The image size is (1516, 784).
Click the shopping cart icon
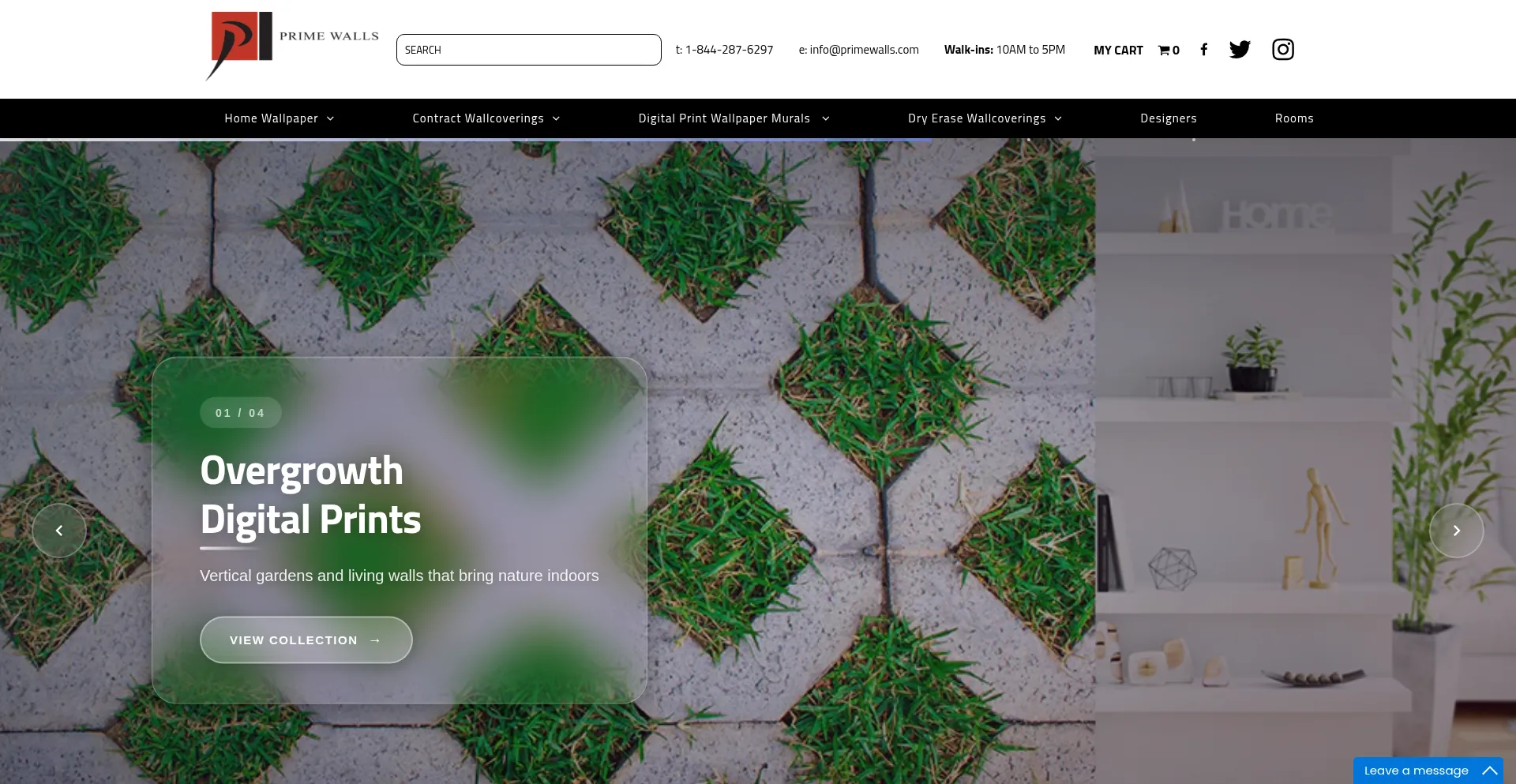[1164, 51]
